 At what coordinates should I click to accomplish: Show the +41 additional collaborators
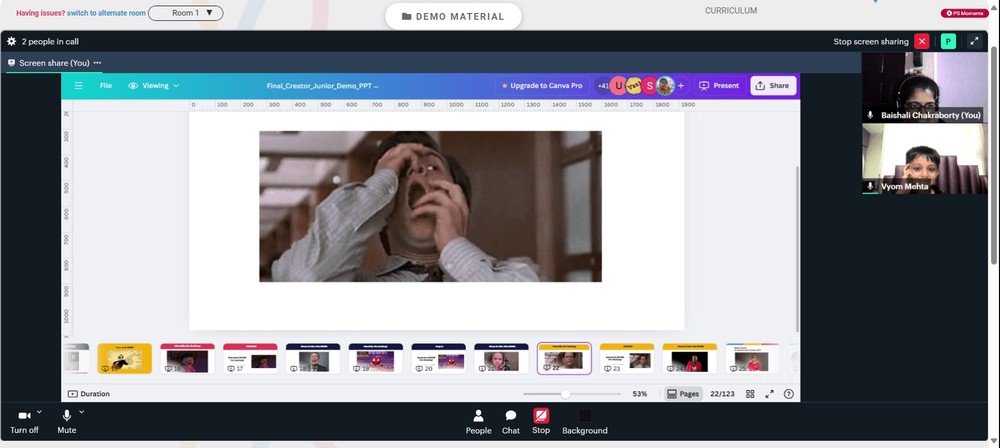pyautogui.click(x=603, y=86)
